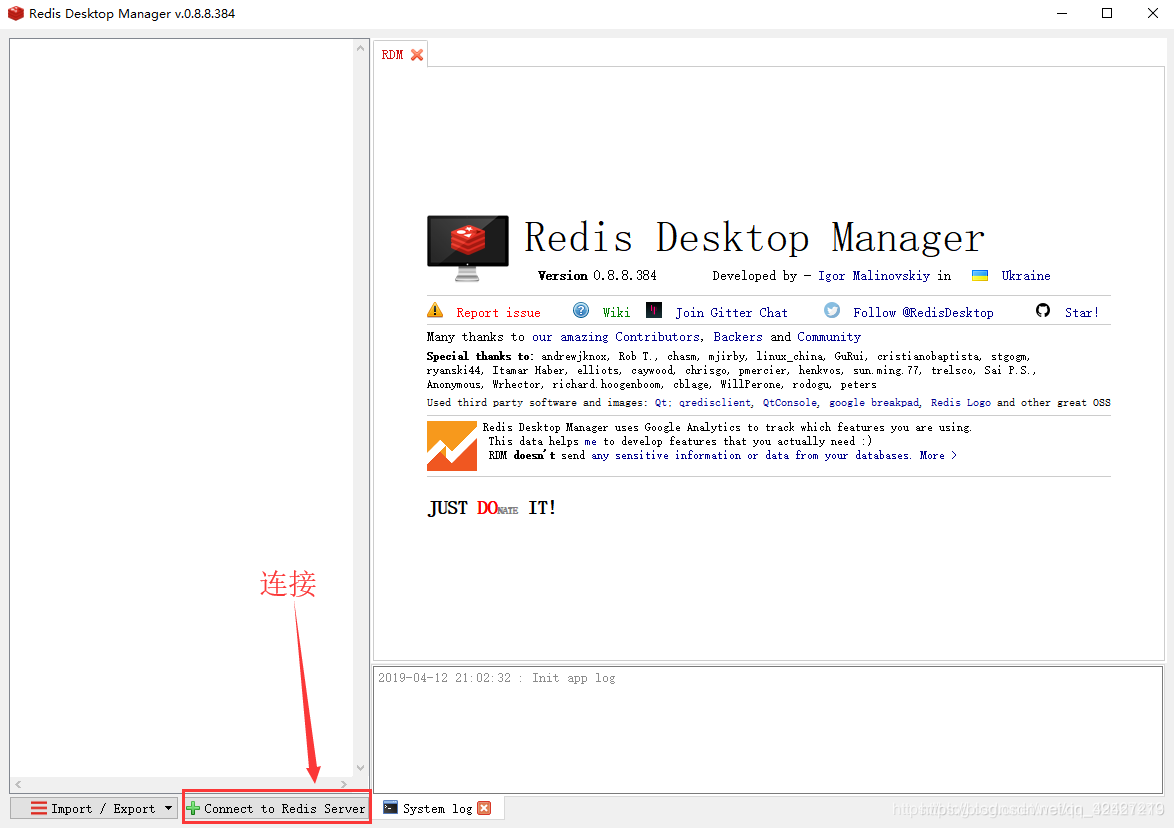Open the Backers link

[737, 337]
